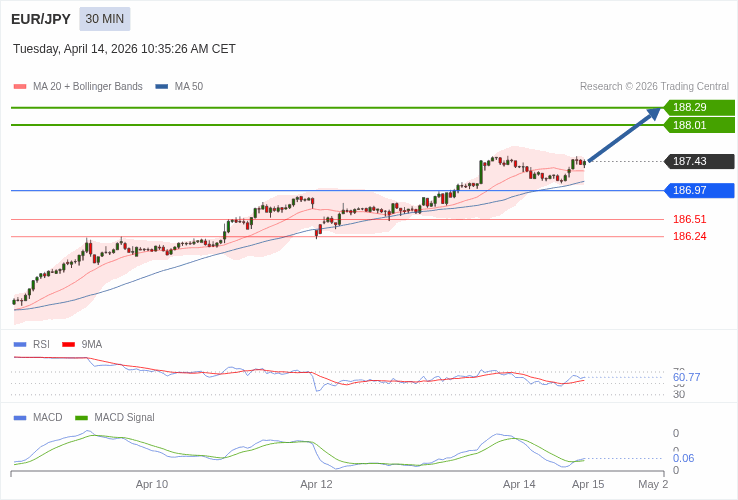Click the MA 20 Bollinger Bands legend swatch
This screenshot has height=500, width=738.
20,87
